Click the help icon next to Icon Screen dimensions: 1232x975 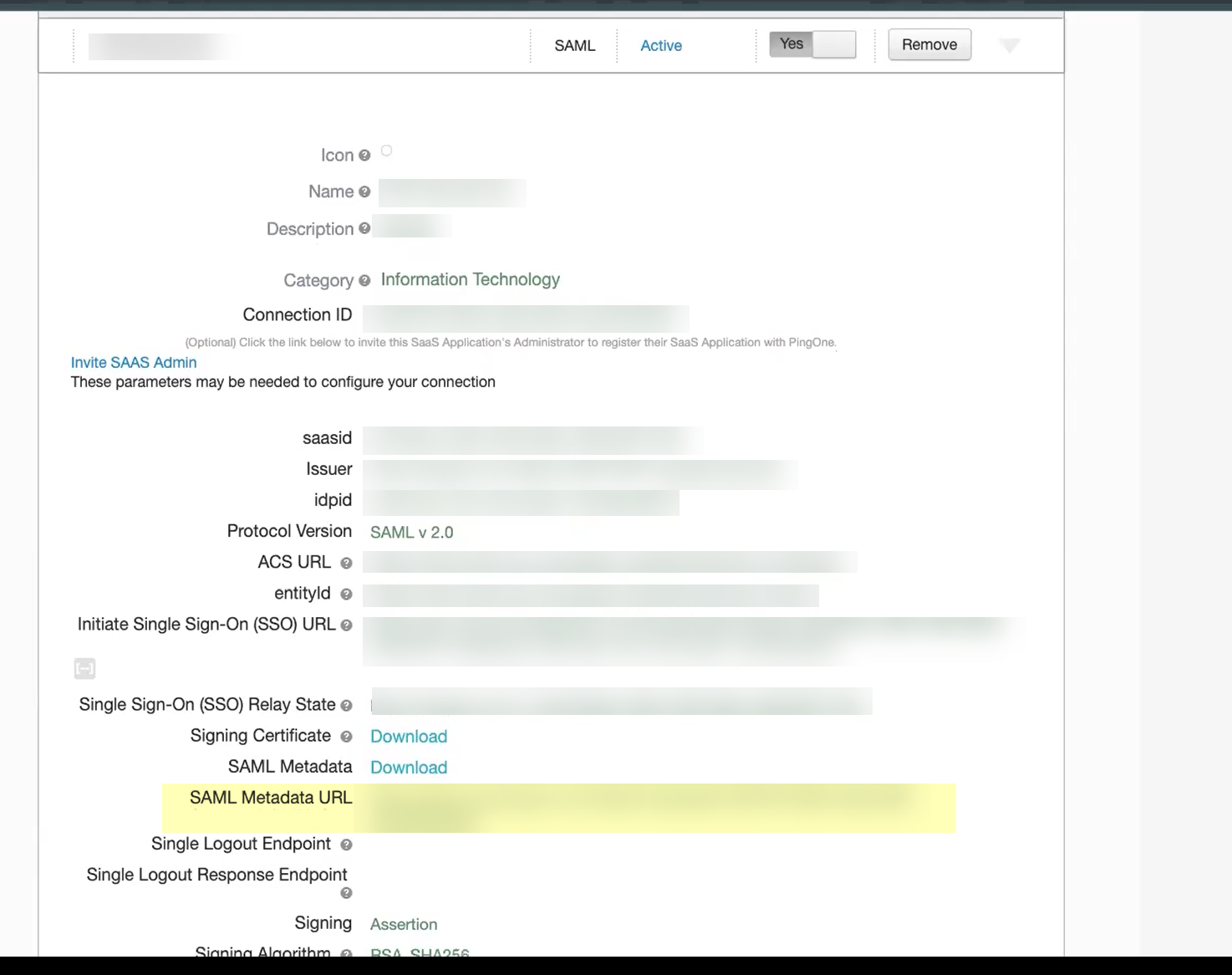364,156
